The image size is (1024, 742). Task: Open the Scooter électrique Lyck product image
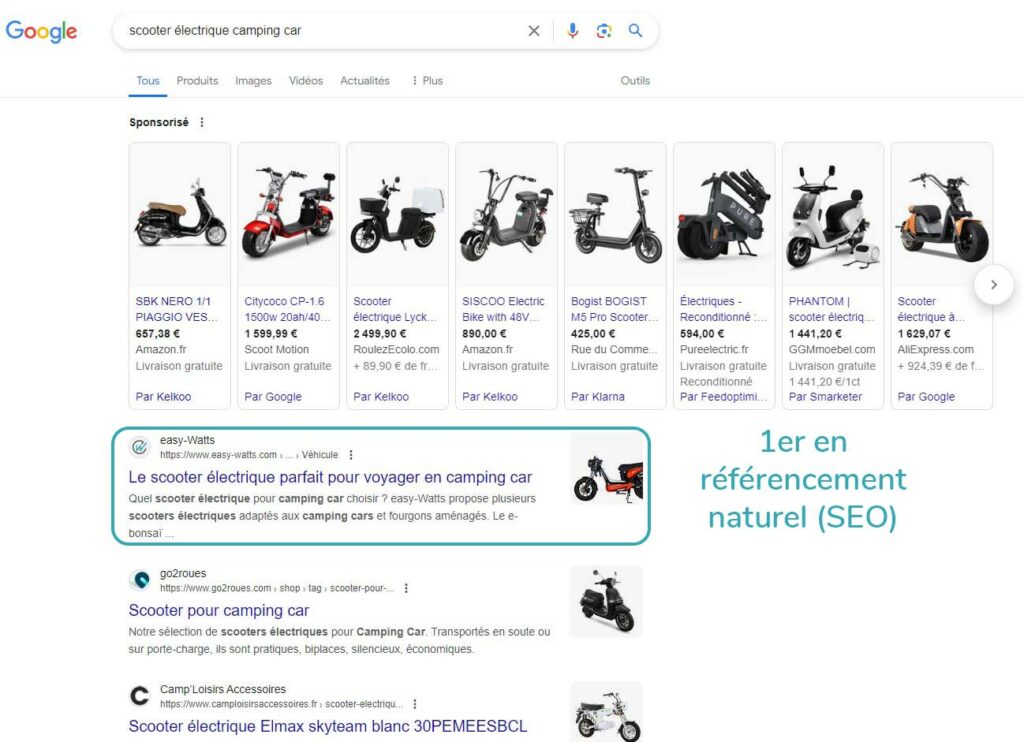click(398, 215)
